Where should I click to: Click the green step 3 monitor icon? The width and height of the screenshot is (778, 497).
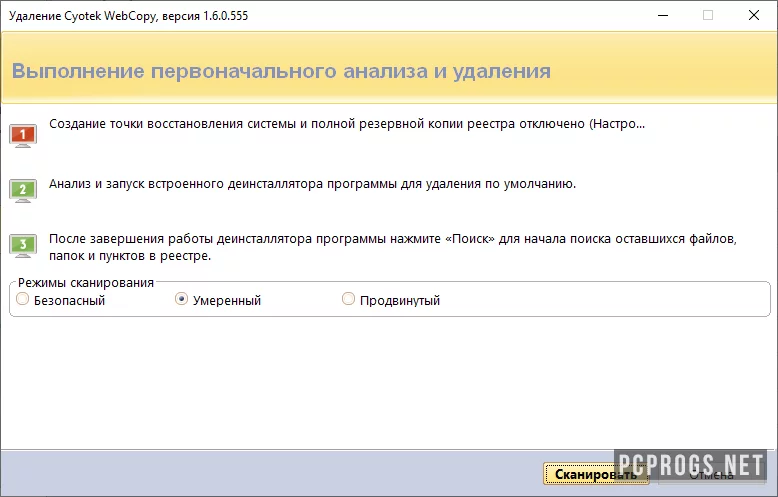pos(23,246)
